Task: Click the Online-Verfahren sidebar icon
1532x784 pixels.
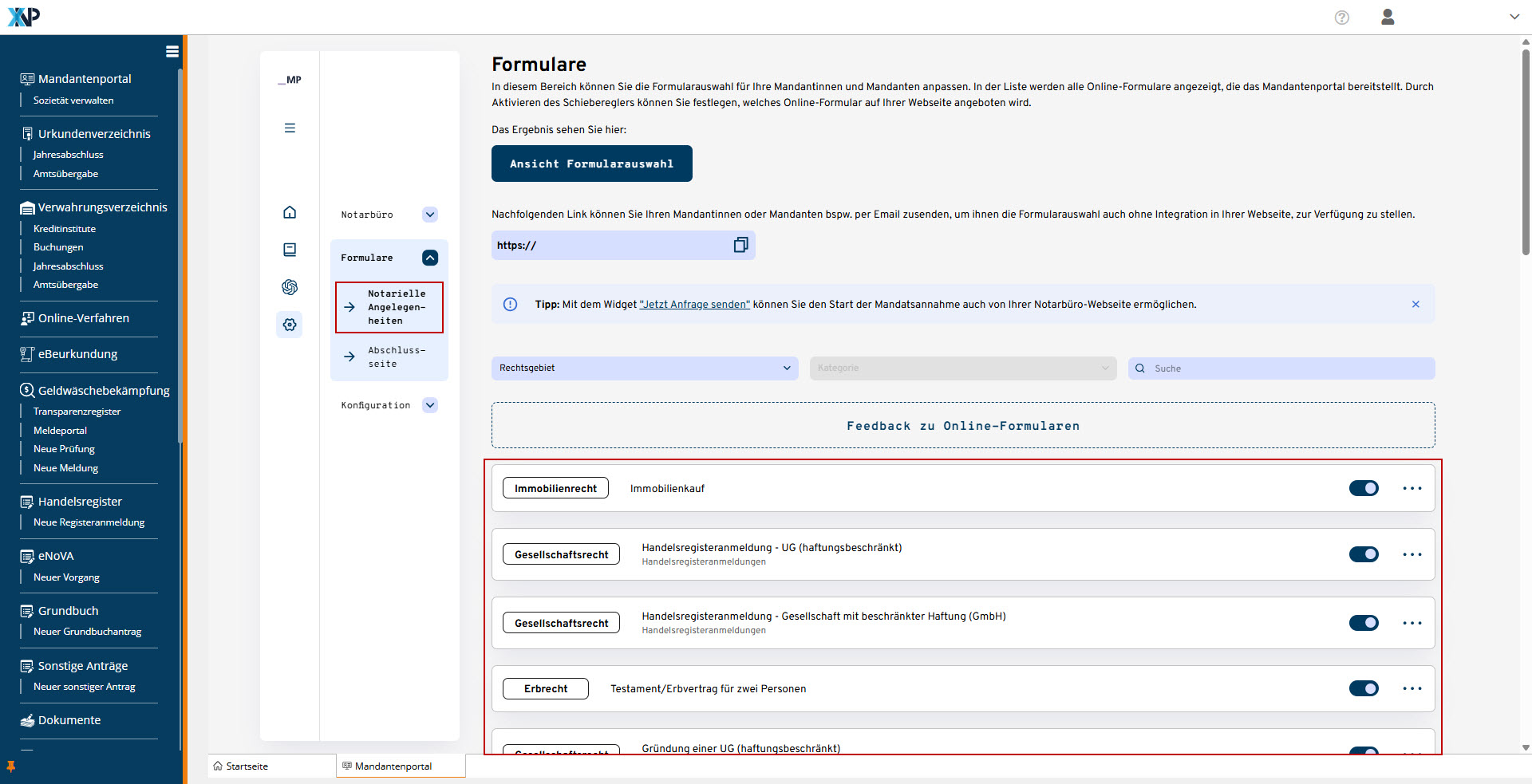Action: click(27, 318)
